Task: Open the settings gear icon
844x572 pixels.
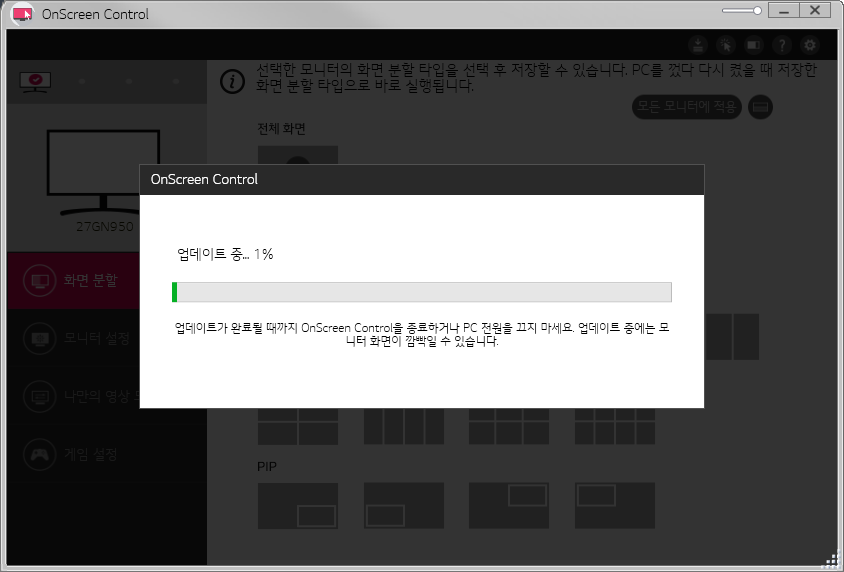Action: coord(810,45)
